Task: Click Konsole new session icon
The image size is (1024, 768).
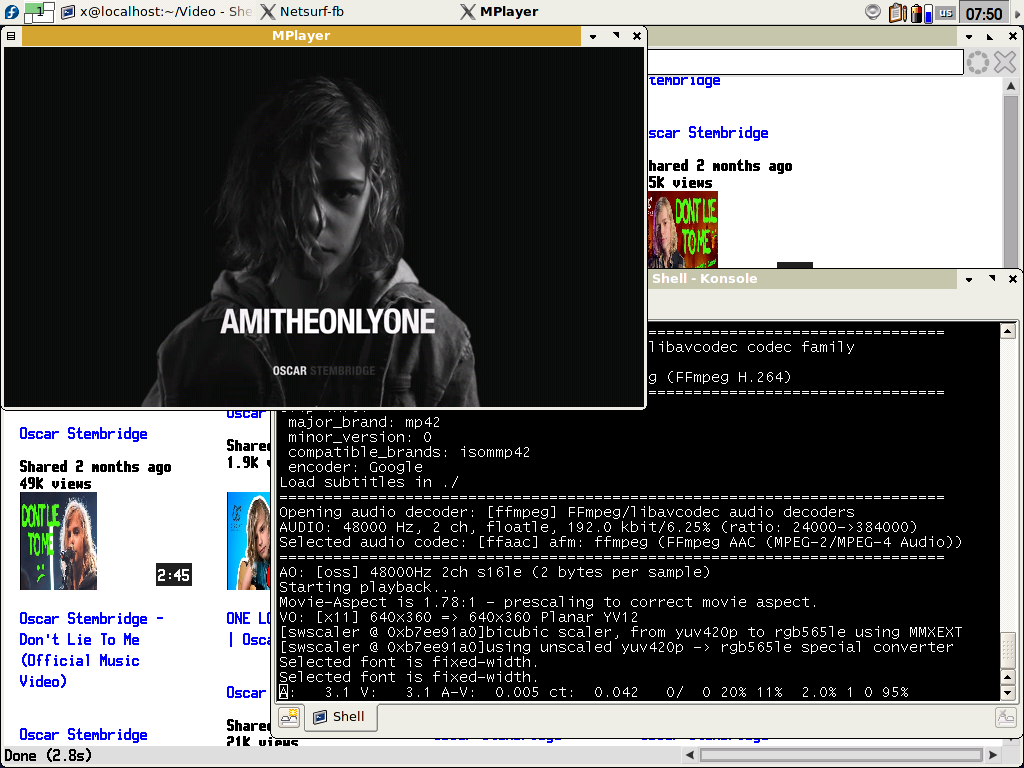Action: 290,717
